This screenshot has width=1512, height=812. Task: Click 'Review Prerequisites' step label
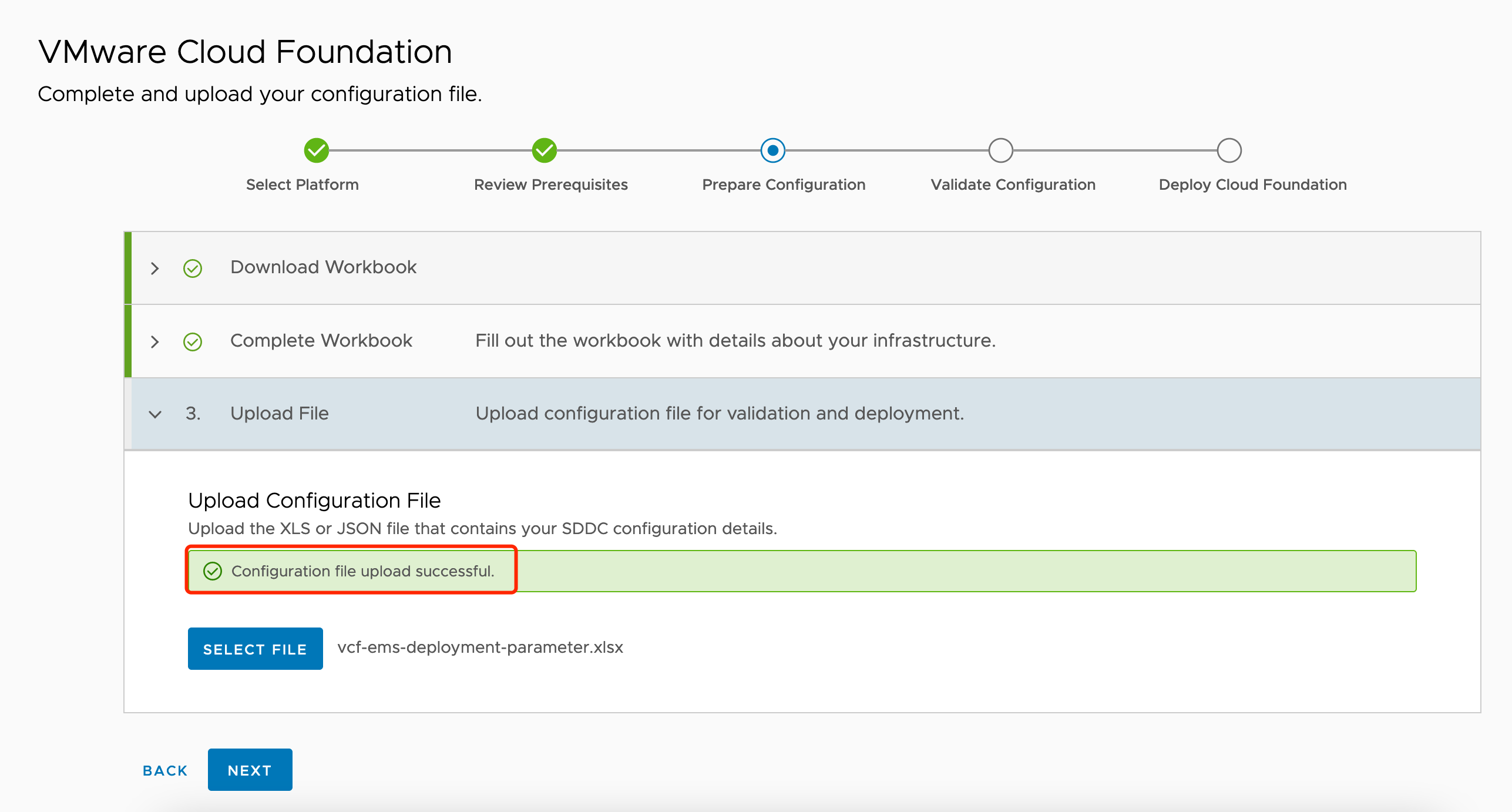click(x=551, y=184)
